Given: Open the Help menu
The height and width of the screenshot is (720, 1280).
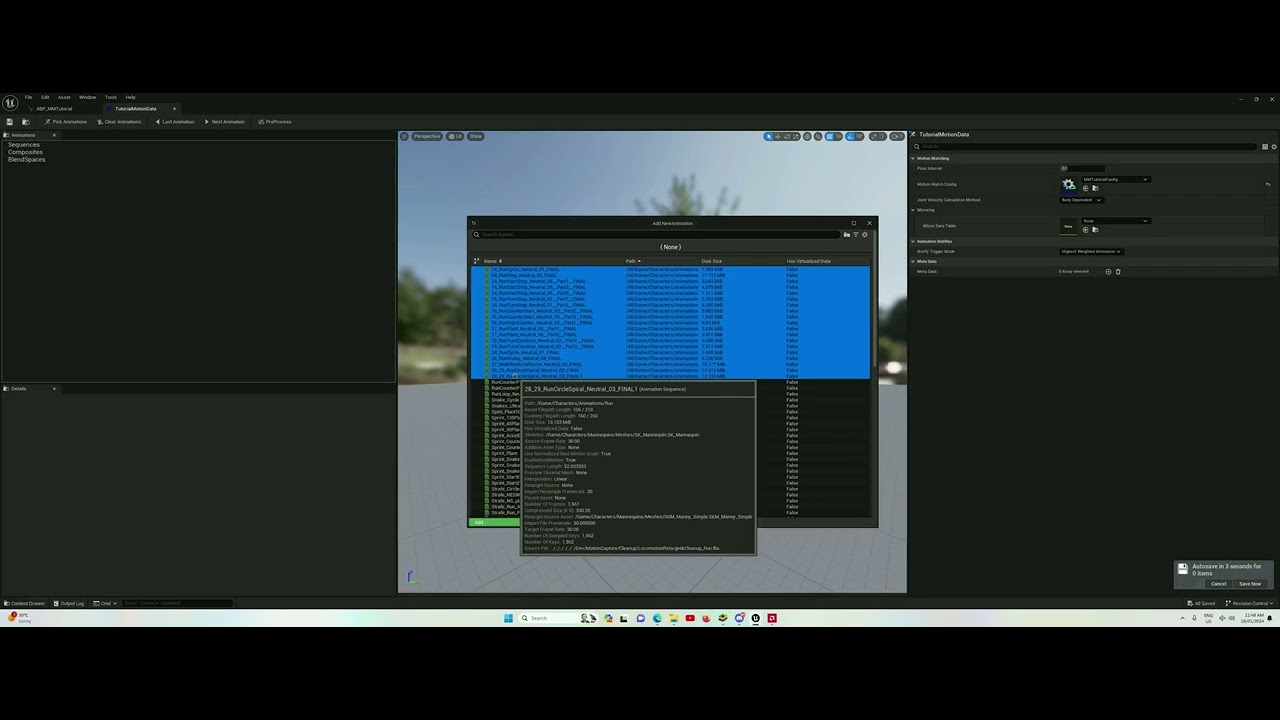Looking at the screenshot, I should (x=130, y=97).
